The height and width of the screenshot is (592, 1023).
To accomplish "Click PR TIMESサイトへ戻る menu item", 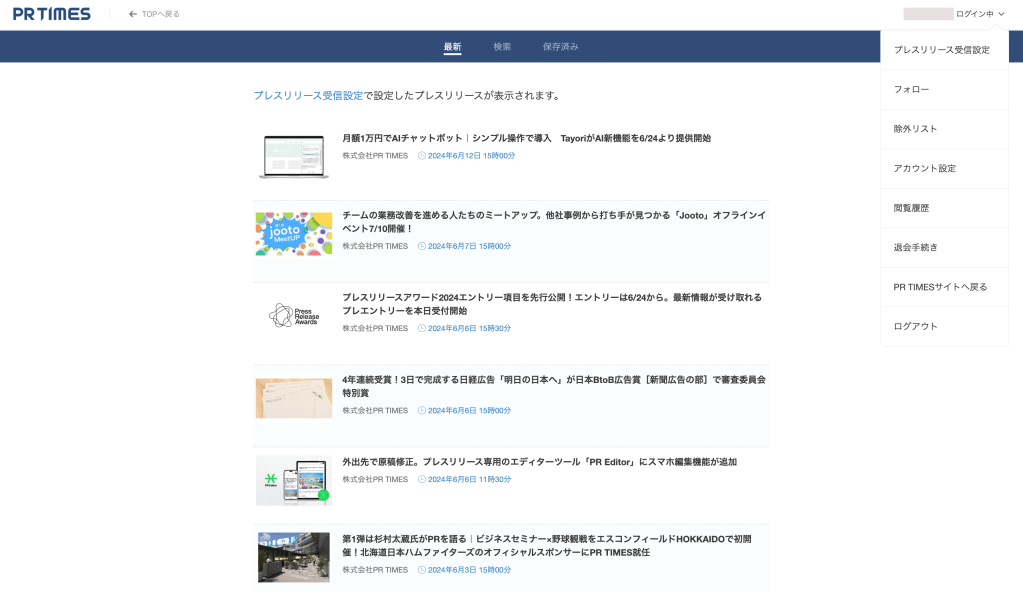I will click(x=940, y=287).
